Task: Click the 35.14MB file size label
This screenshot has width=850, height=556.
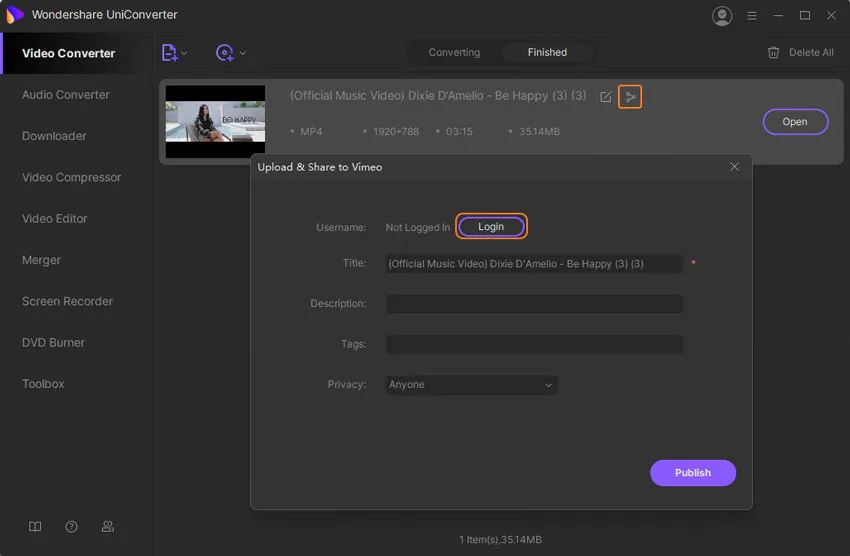Action: coord(539,132)
